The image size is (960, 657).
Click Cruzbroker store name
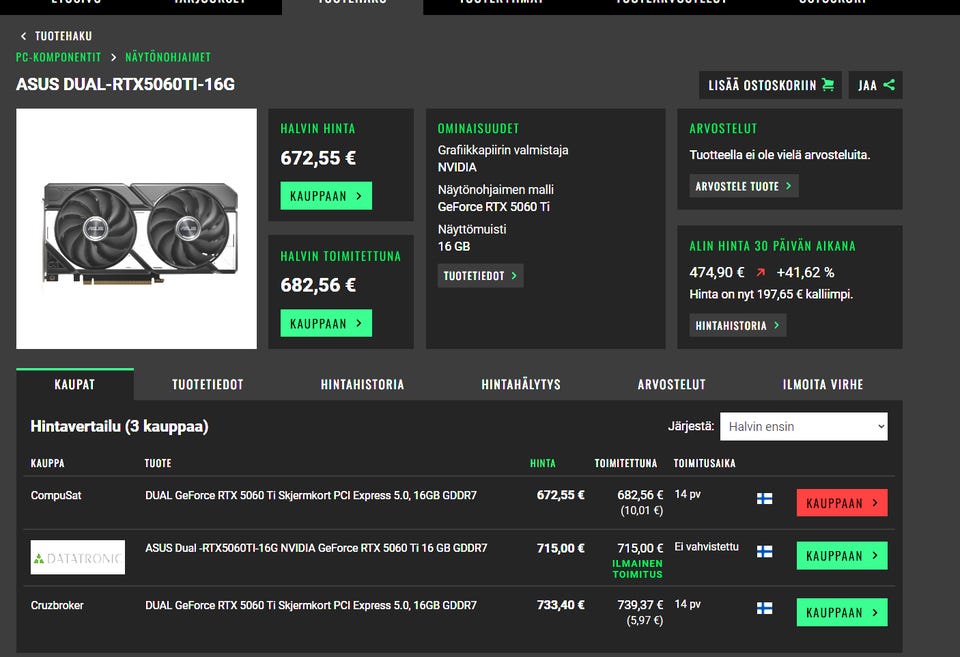click(x=57, y=605)
